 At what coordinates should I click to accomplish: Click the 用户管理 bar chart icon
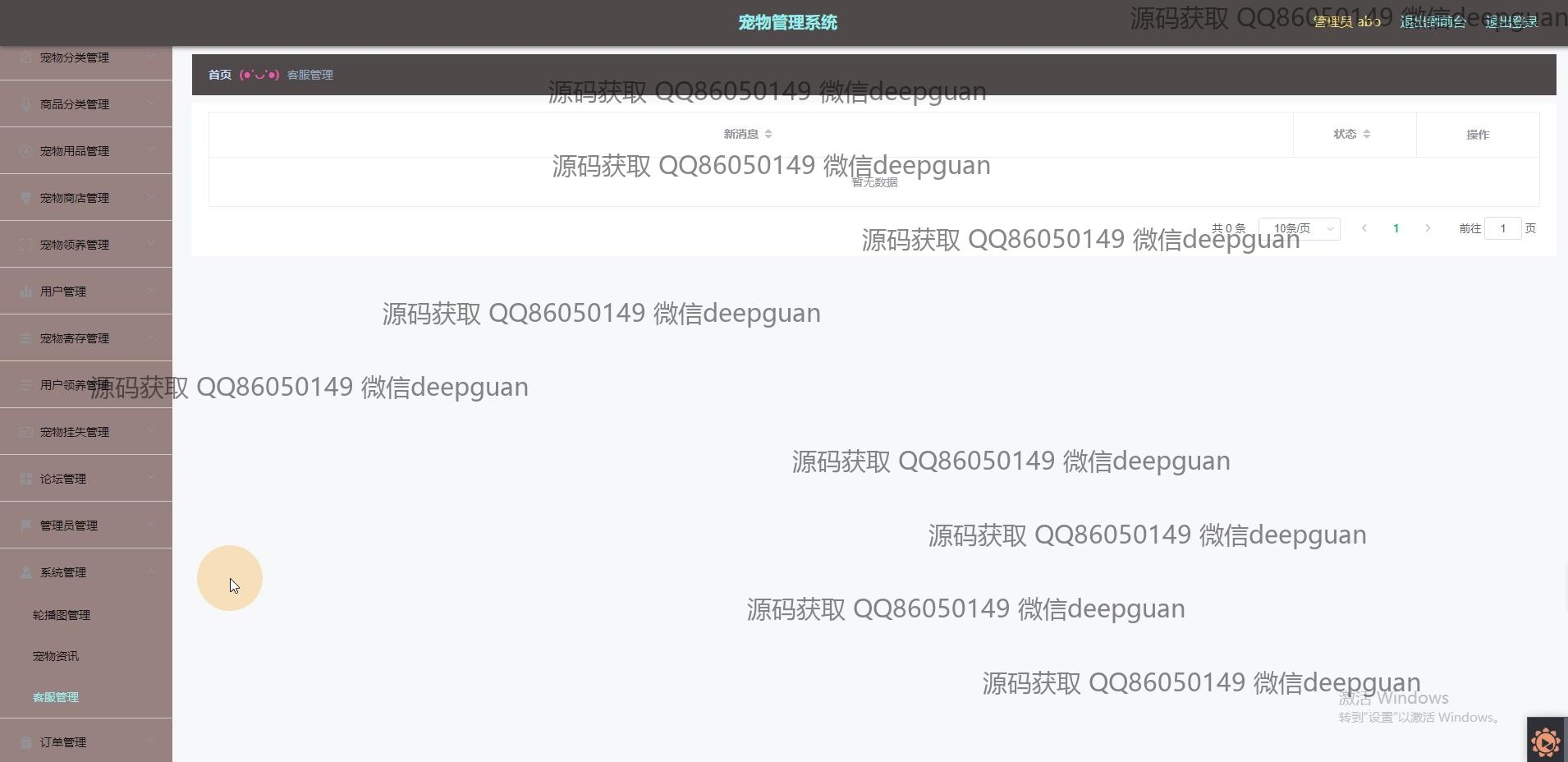pyautogui.click(x=25, y=291)
